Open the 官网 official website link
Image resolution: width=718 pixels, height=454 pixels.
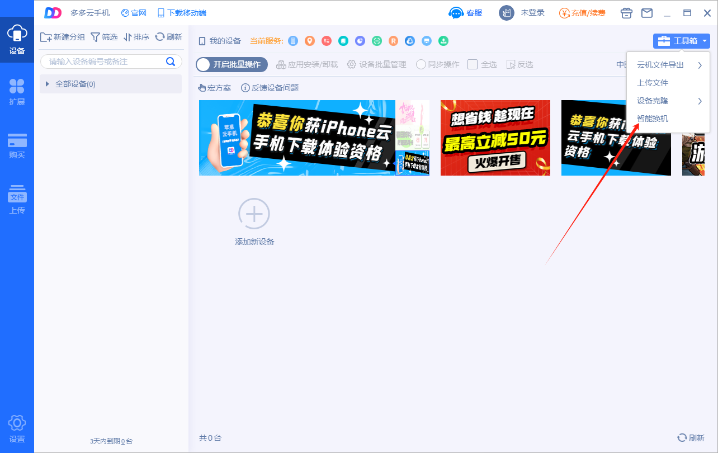point(133,13)
